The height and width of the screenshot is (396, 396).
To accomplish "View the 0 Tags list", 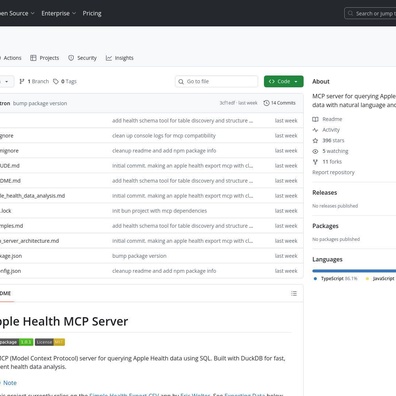I will (65, 81).
